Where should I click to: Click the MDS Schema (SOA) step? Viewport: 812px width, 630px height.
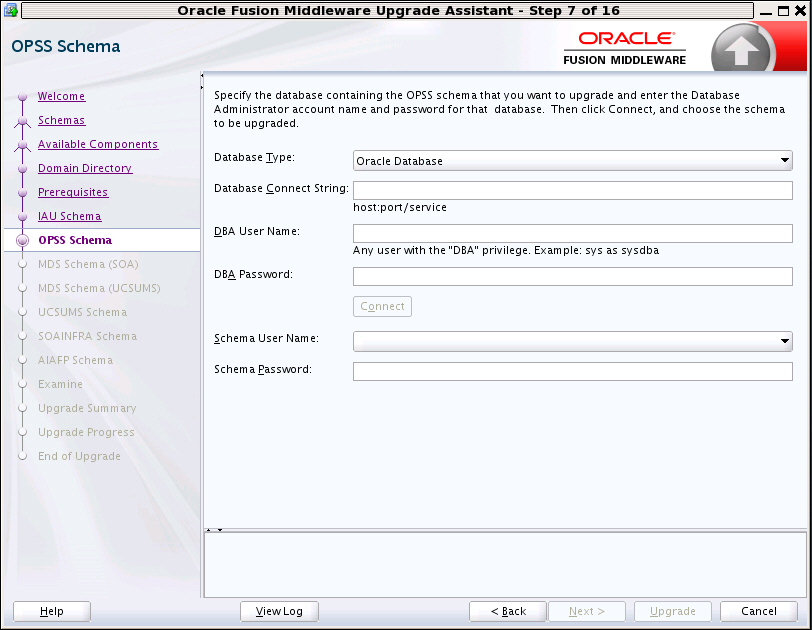(88, 264)
